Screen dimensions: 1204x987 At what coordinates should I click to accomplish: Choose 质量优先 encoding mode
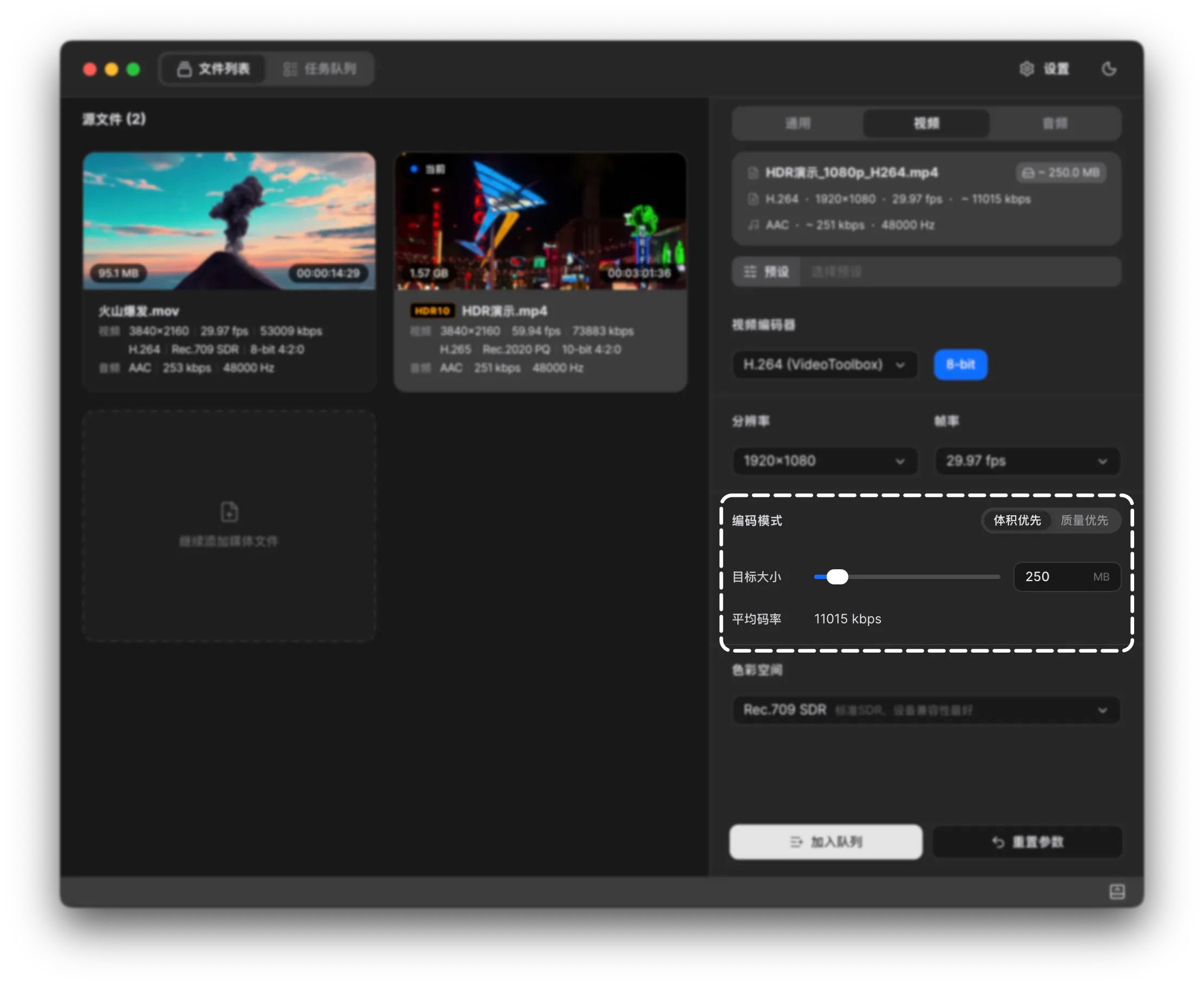[x=1084, y=520]
